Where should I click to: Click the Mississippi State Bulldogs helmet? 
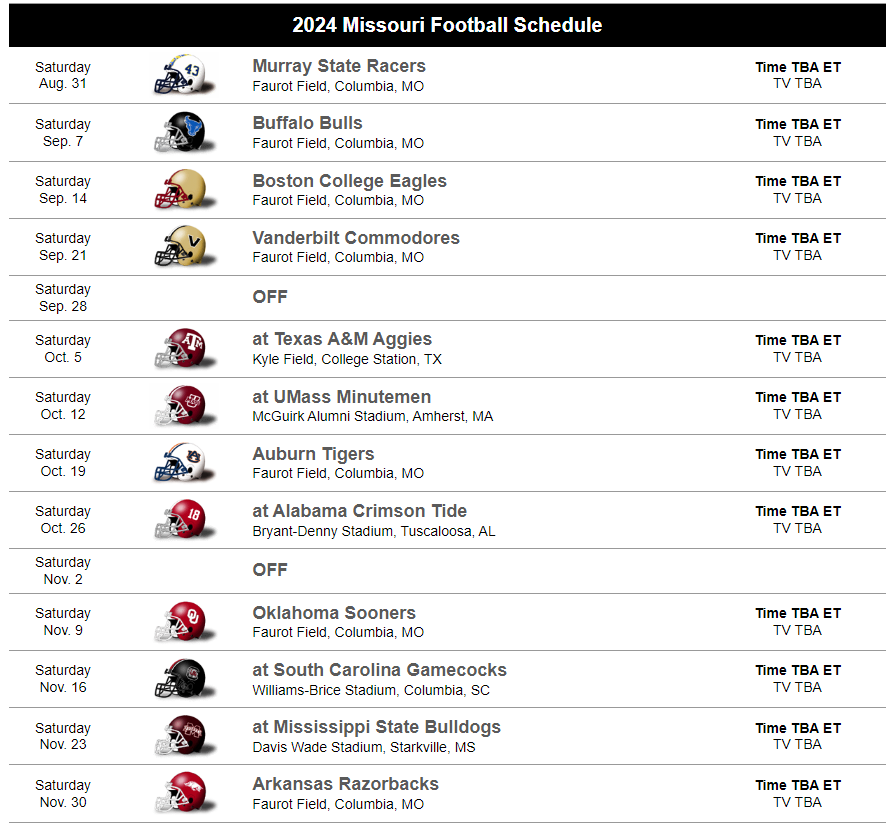click(180, 736)
